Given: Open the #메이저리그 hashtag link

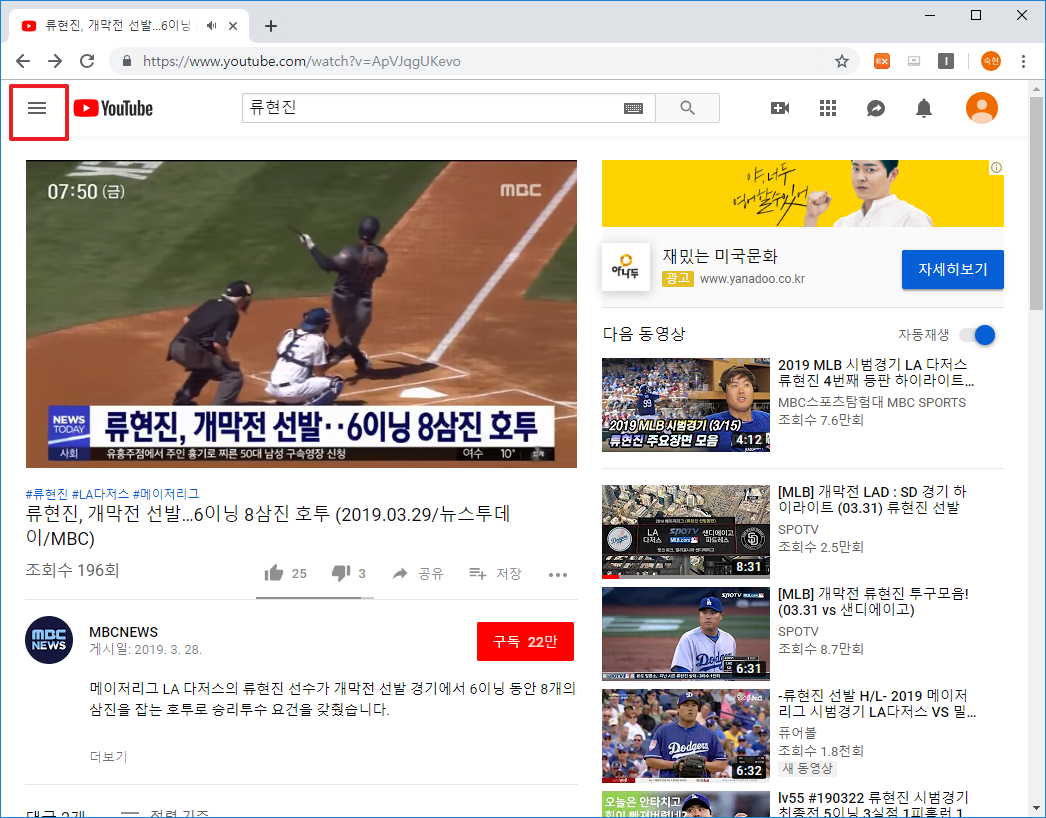Looking at the screenshot, I should tap(165, 494).
